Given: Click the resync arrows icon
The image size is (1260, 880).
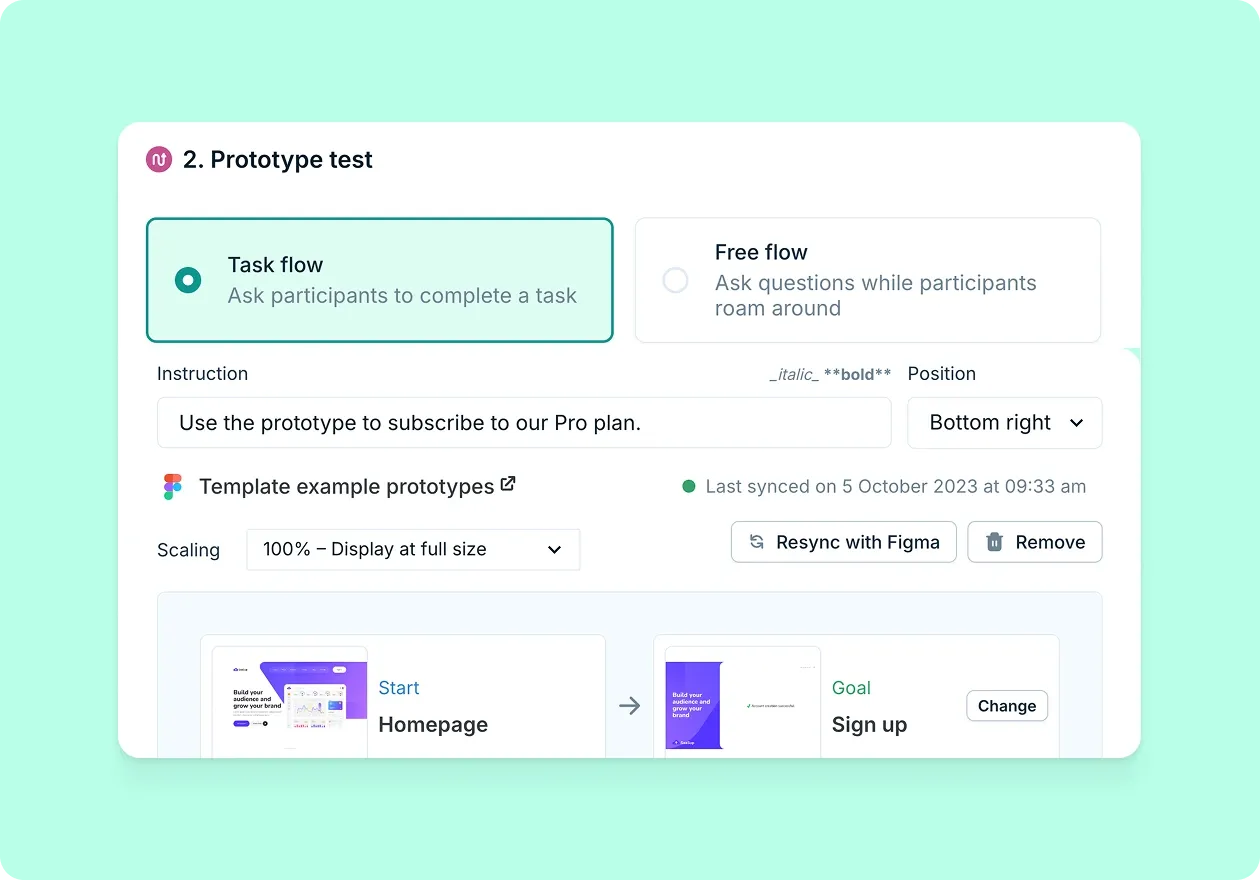Looking at the screenshot, I should pyautogui.click(x=757, y=542).
